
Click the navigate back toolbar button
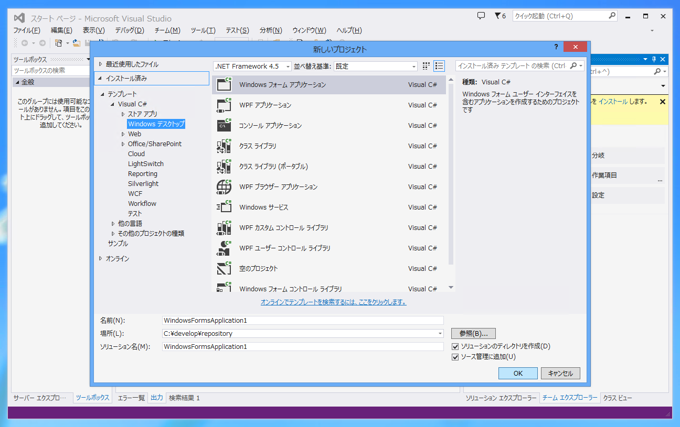point(25,43)
